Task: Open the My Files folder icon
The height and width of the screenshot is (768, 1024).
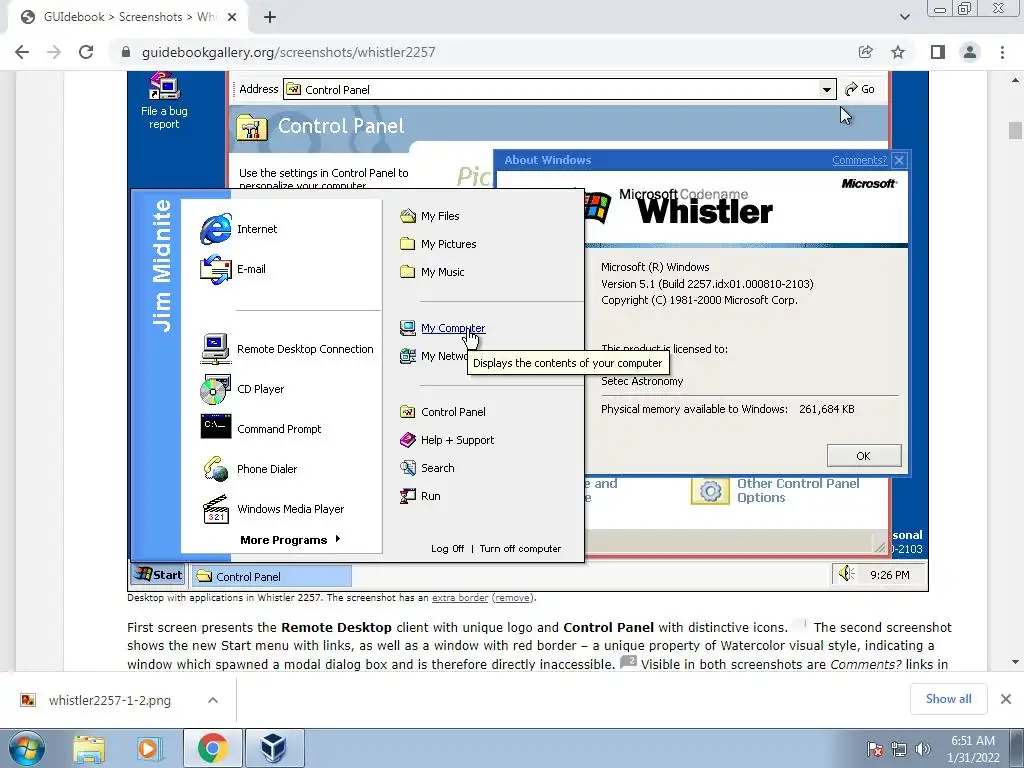Action: (408, 216)
